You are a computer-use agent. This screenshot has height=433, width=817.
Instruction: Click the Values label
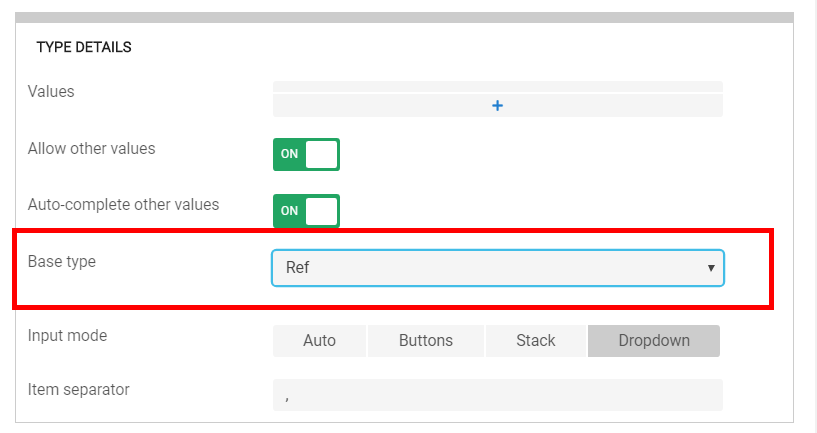click(51, 92)
